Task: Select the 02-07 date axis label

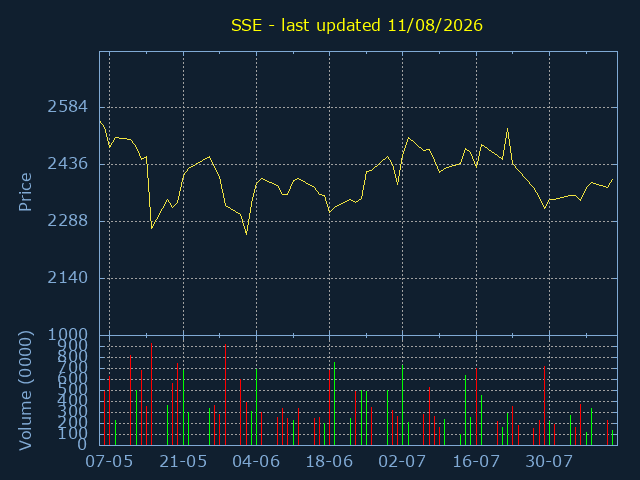Action: click(402, 462)
